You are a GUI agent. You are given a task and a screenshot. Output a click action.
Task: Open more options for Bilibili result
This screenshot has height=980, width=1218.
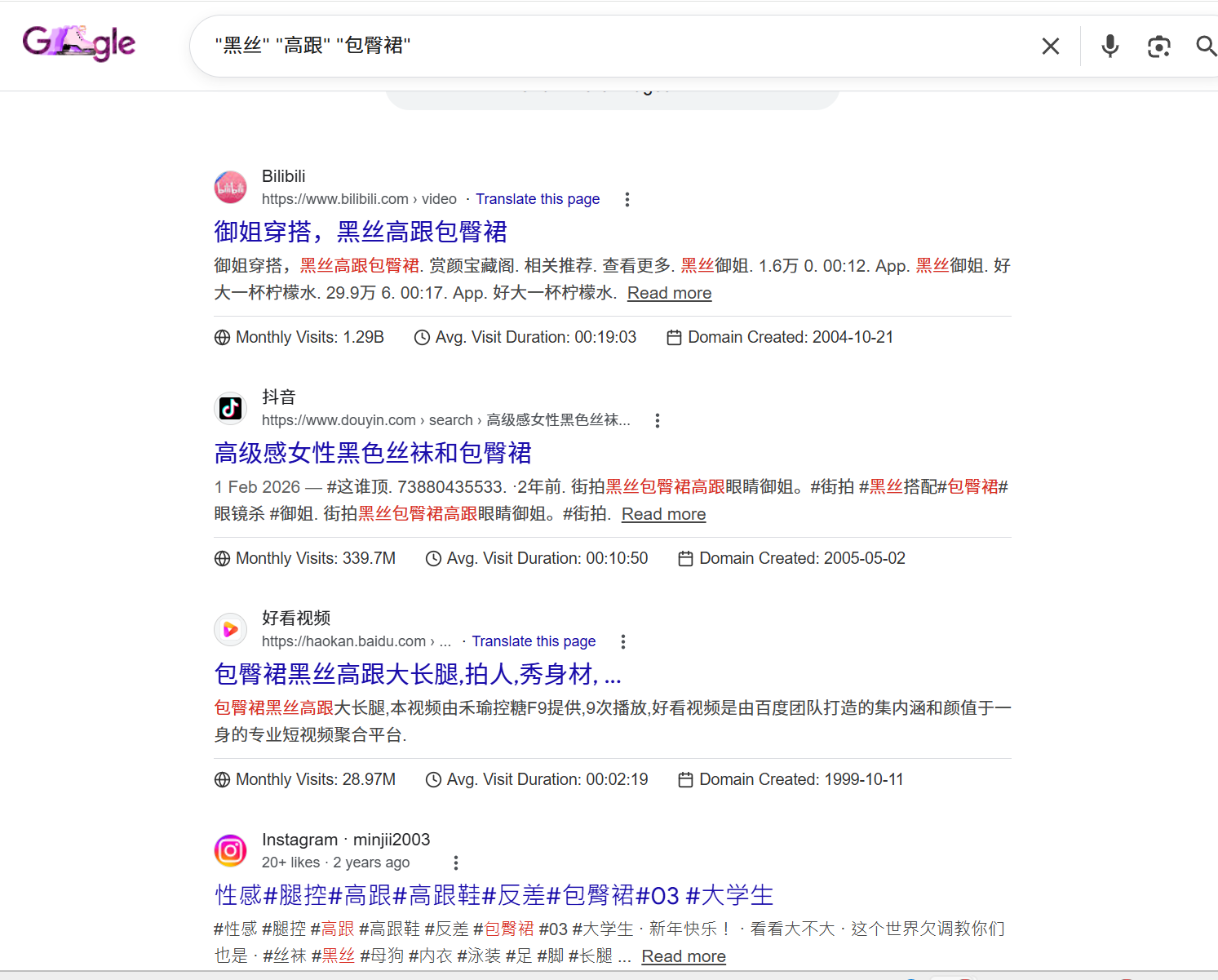click(x=627, y=200)
